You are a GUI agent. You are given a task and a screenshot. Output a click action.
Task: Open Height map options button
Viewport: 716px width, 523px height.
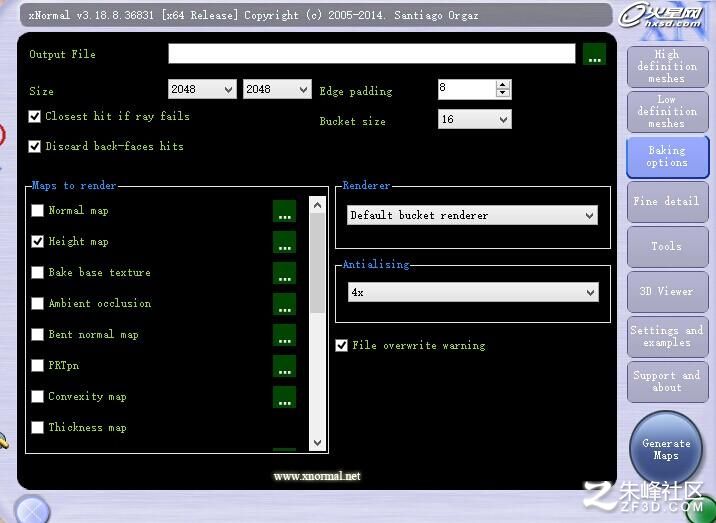[284, 242]
